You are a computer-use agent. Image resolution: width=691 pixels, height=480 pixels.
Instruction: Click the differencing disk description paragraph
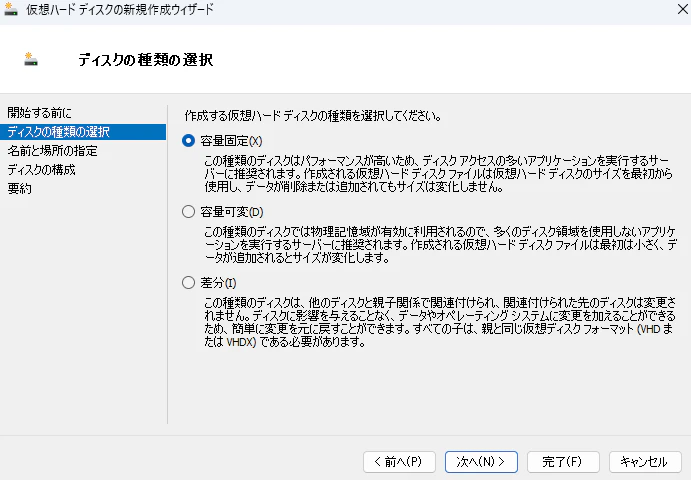tap(439, 322)
